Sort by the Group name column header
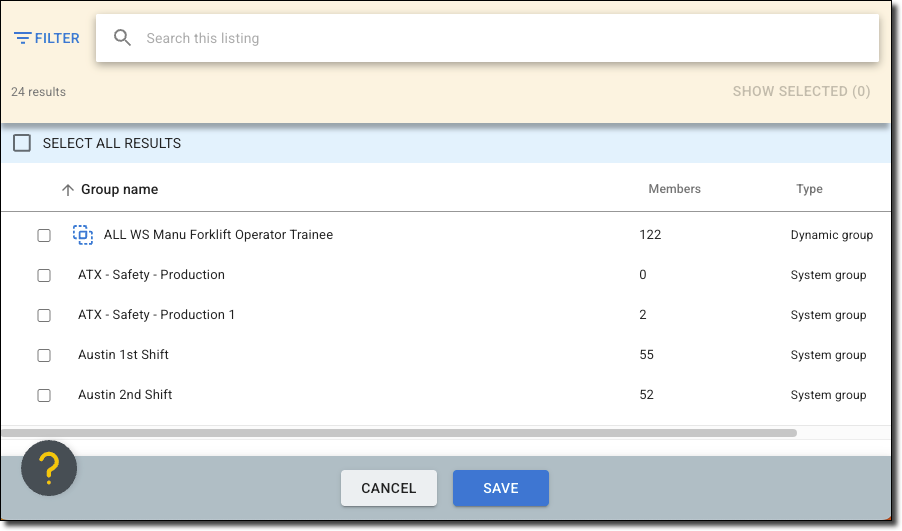The image size is (902, 531). [x=119, y=189]
